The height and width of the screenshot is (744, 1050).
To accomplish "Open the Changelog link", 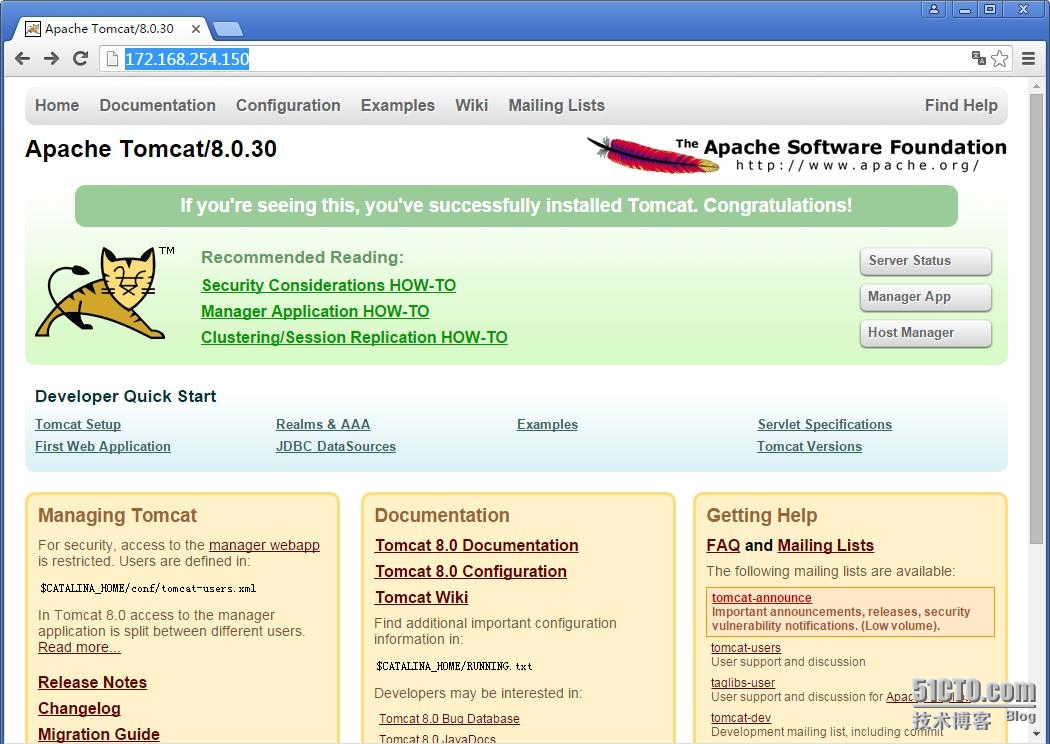I will tap(79, 709).
